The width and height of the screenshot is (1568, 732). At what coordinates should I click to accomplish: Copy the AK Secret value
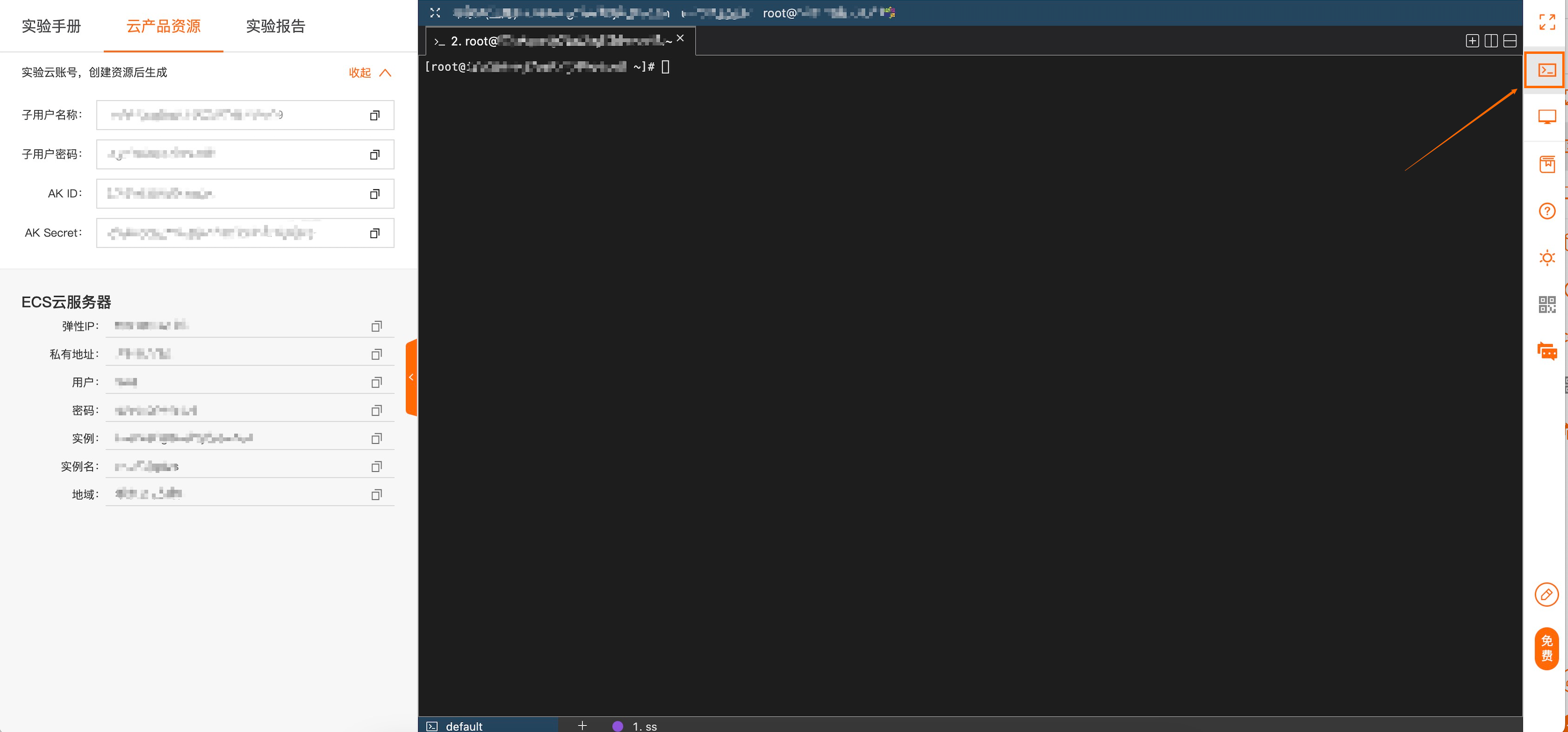click(x=374, y=233)
